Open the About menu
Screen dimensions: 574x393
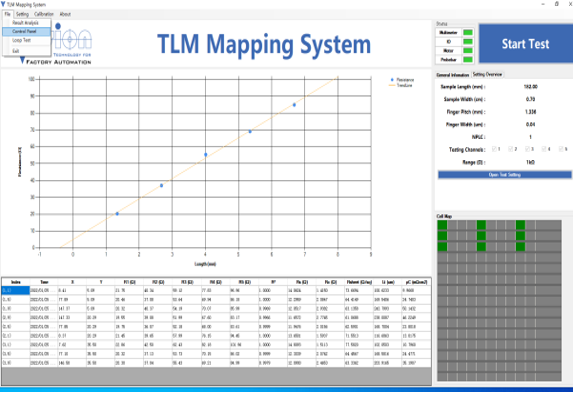(65, 14)
